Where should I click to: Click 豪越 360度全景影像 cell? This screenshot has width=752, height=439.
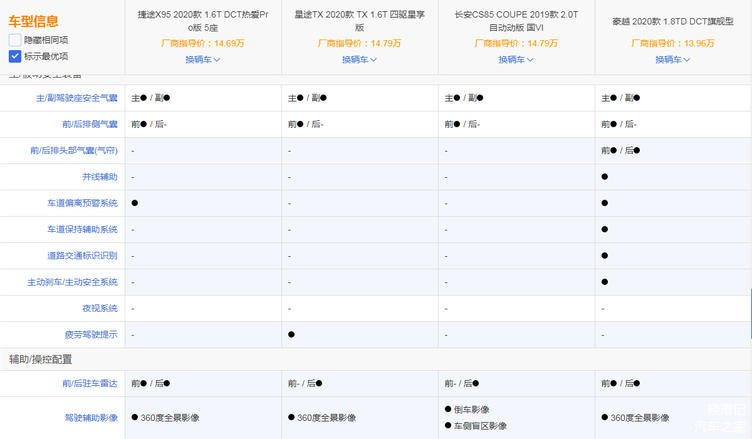[635, 418]
